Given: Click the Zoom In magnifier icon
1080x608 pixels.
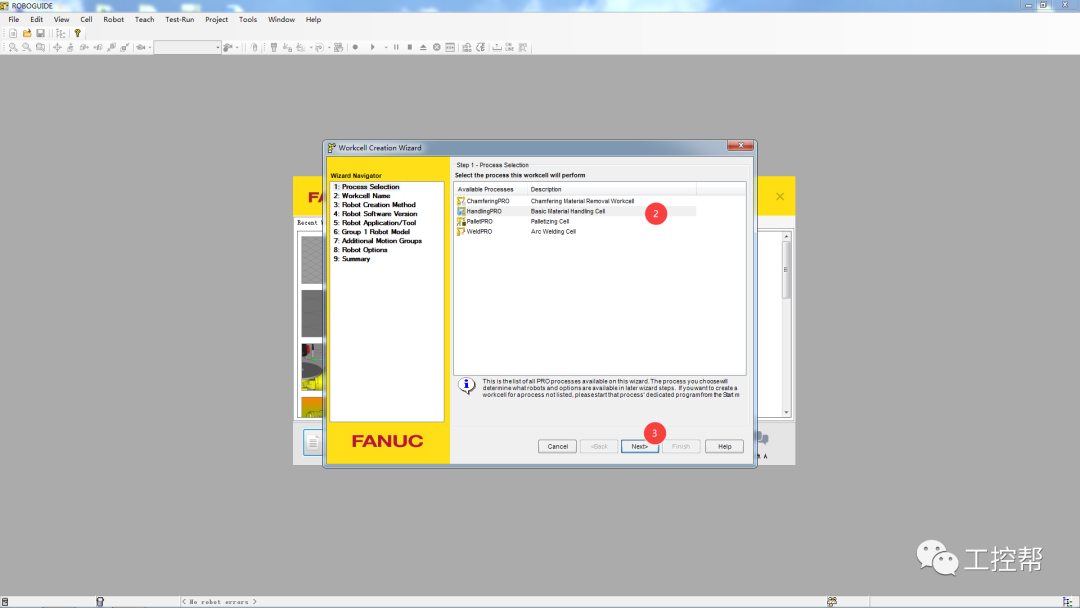Looking at the screenshot, I should 13,48.
